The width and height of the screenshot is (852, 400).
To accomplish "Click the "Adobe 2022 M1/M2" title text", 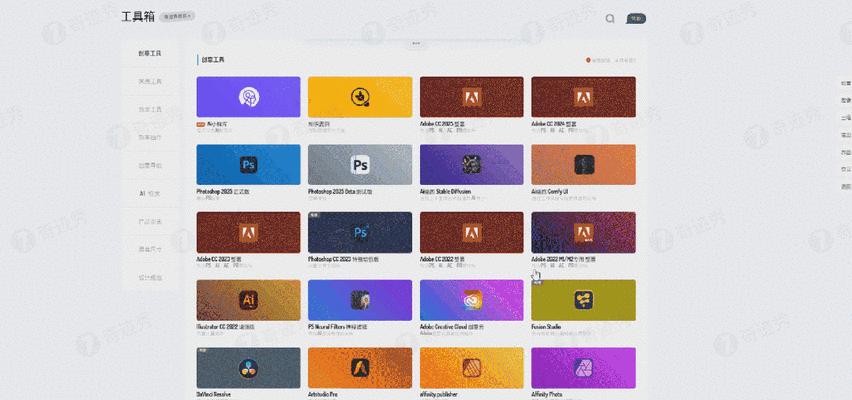I will (563, 260).
